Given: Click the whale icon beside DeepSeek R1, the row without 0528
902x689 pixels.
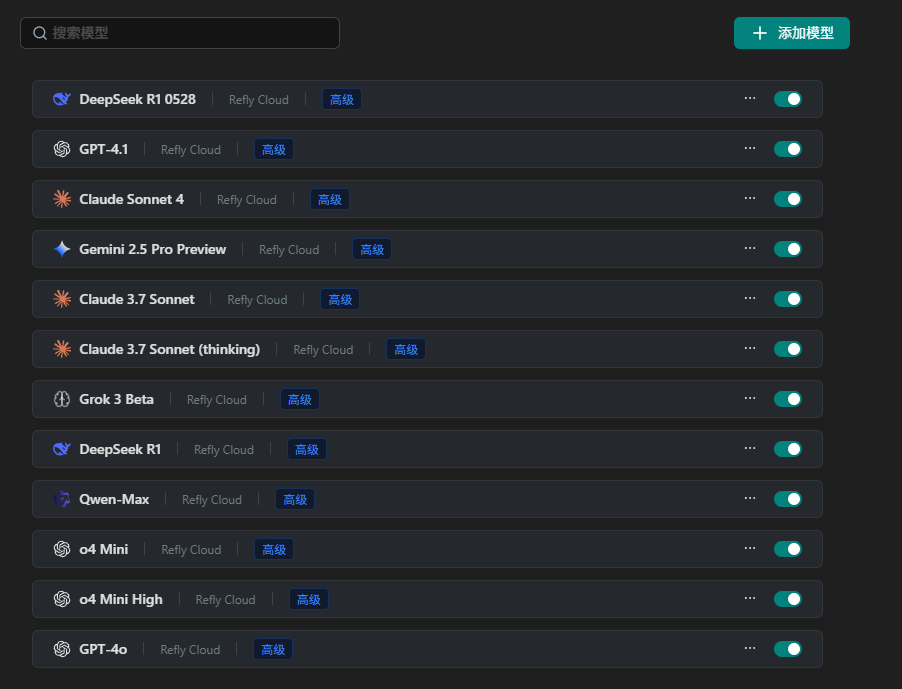Looking at the screenshot, I should coord(62,449).
